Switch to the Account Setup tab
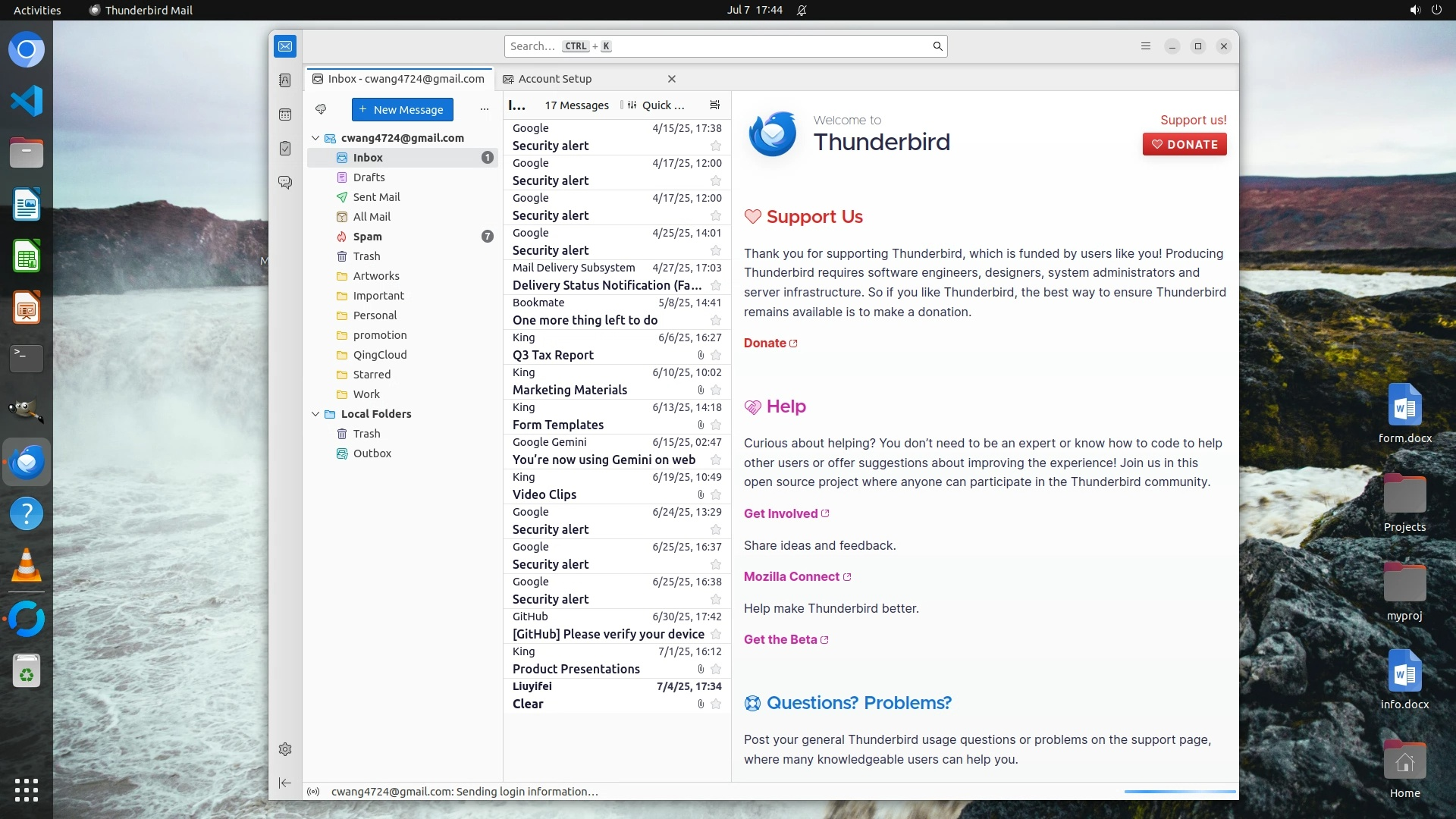 pyautogui.click(x=555, y=79)
